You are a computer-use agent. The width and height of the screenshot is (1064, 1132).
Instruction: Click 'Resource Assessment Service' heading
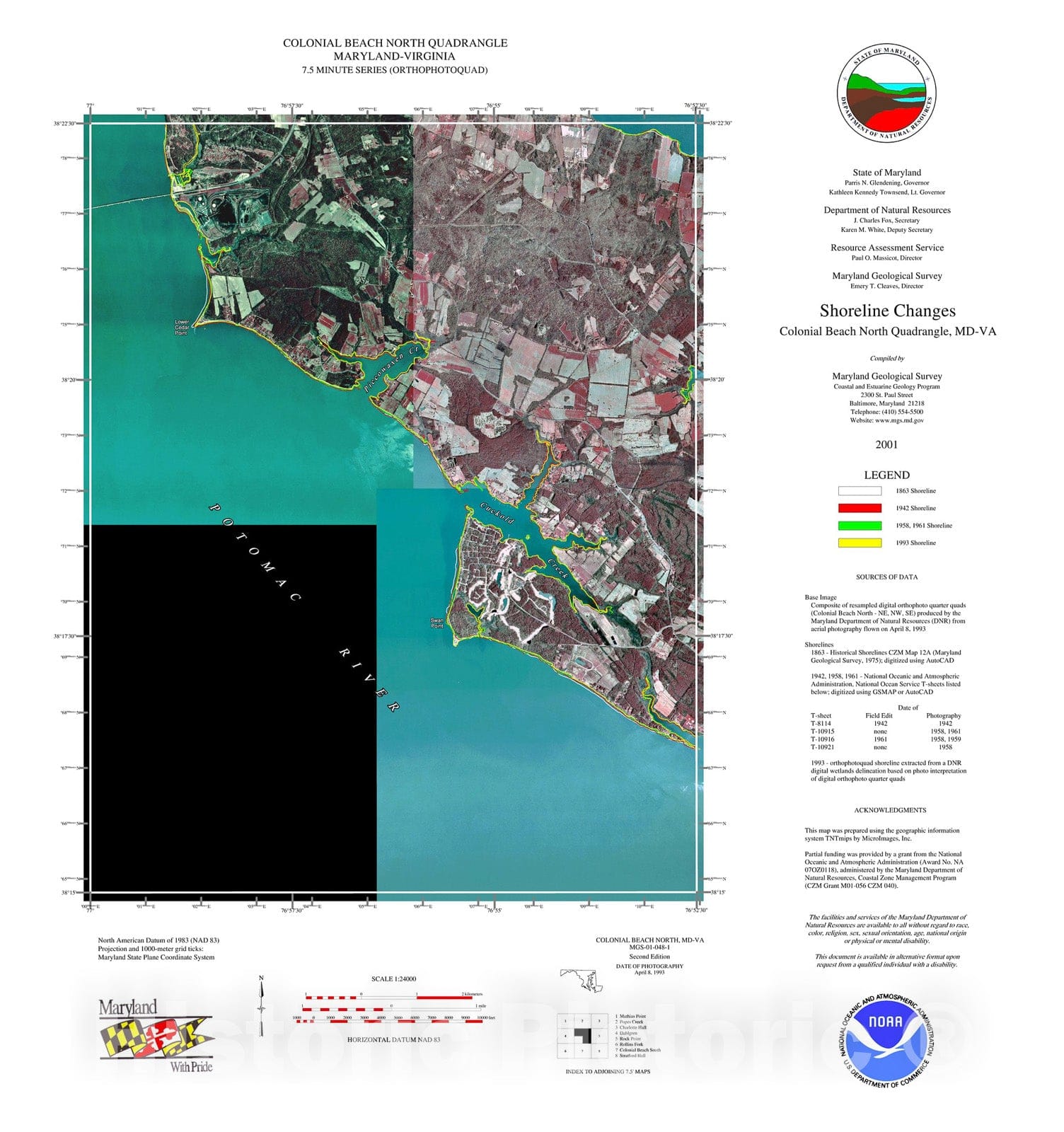(887, 248)
